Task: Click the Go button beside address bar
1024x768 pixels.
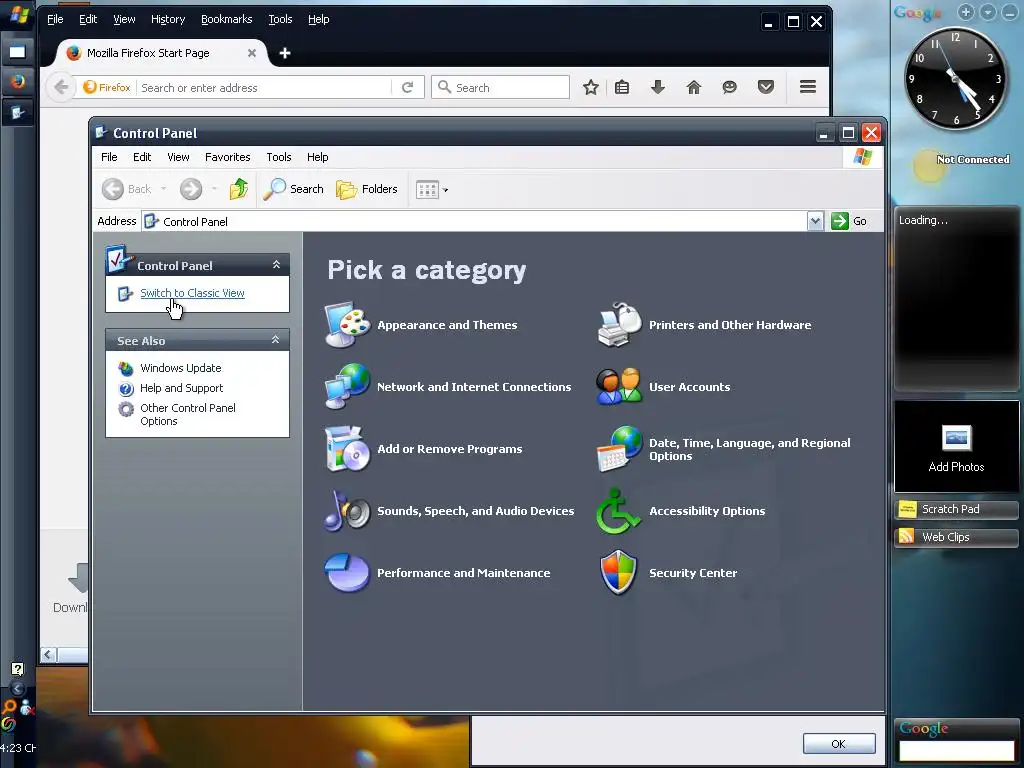Action: [x=849, y=221]
